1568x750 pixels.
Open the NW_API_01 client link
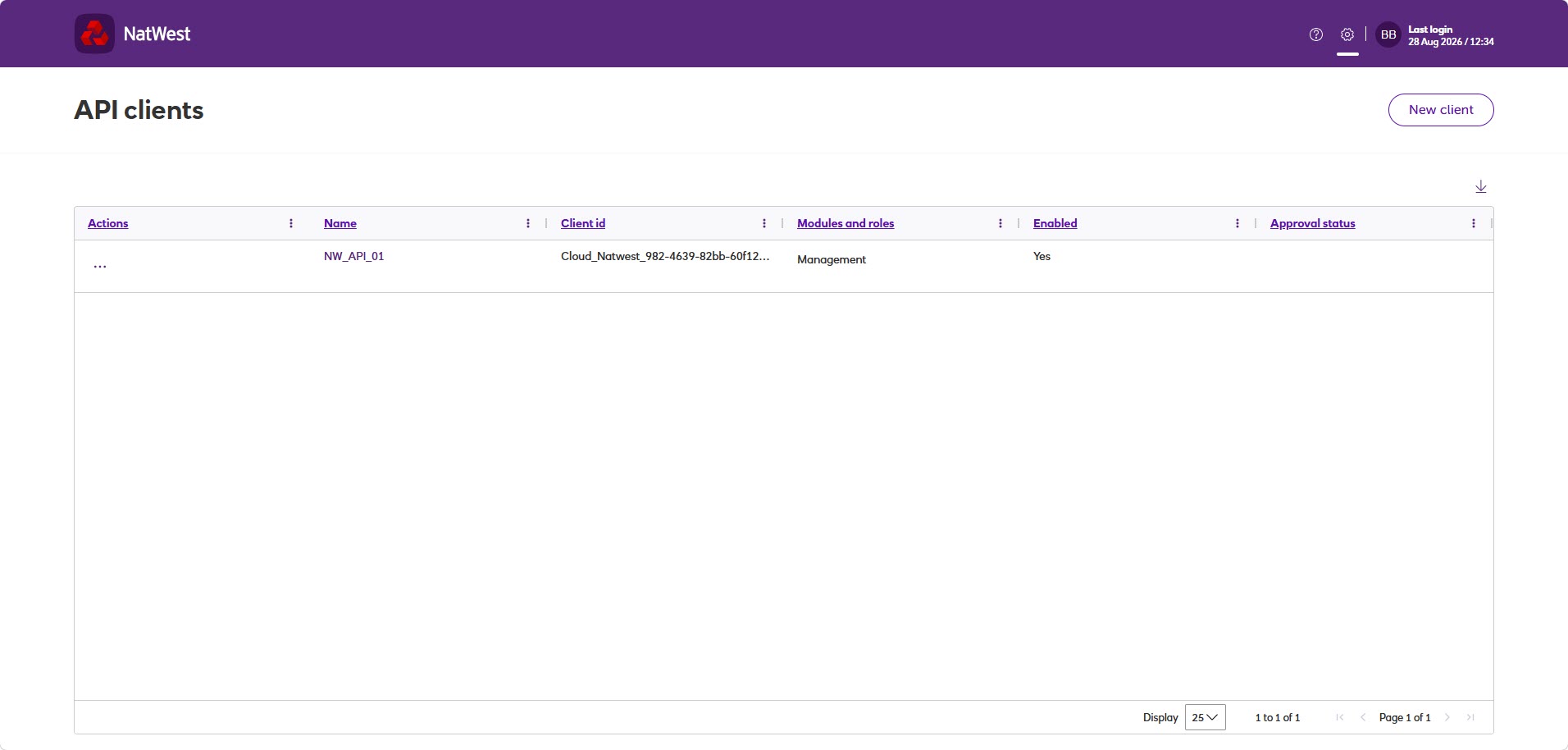click(x=353, y=256)
